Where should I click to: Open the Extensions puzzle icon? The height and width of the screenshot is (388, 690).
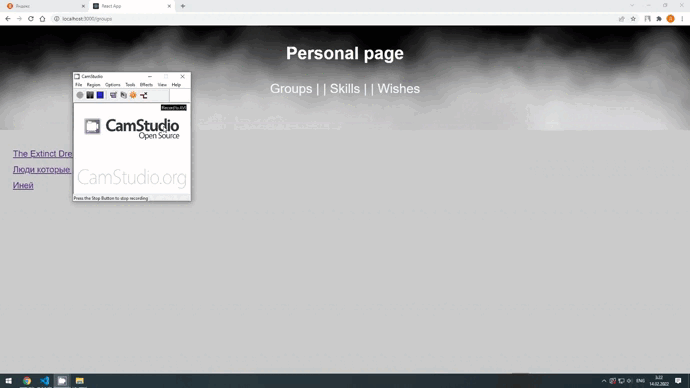(x=659, y=19)
